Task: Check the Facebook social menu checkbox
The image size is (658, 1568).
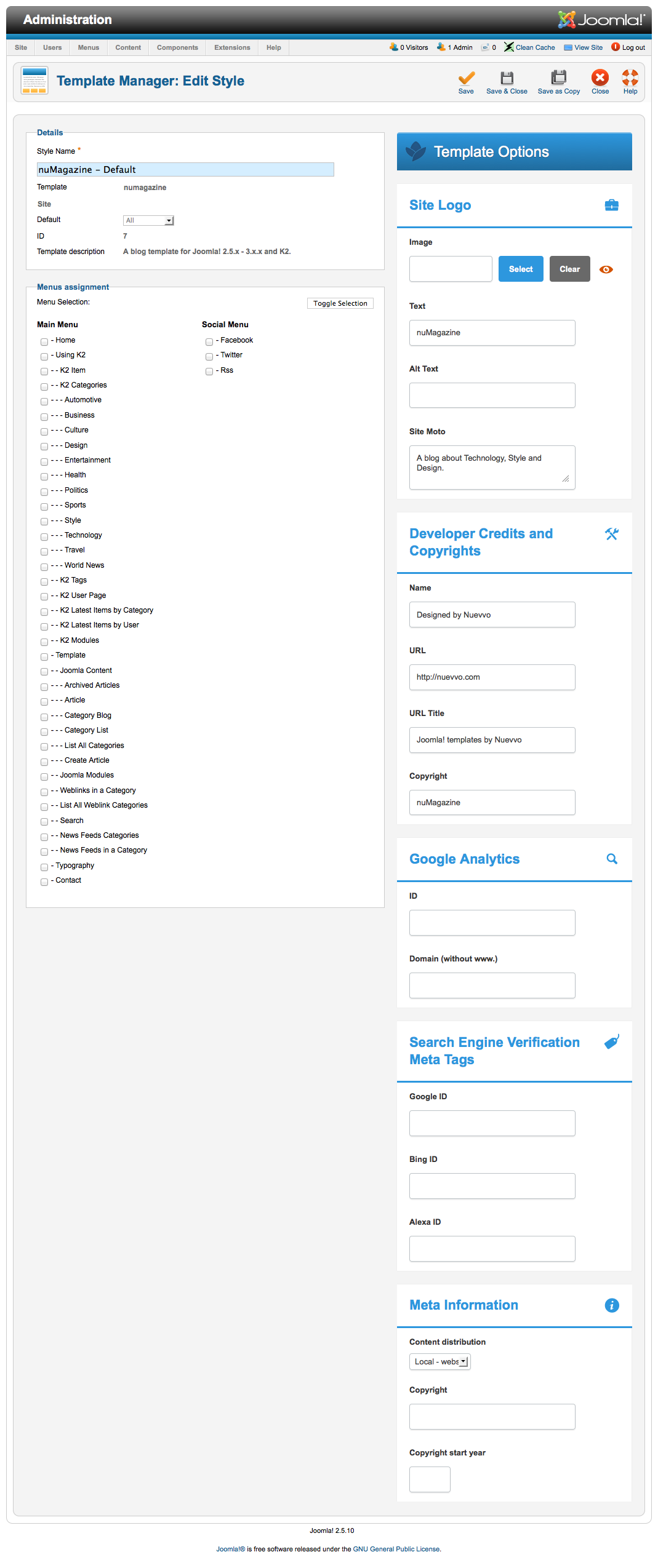Action: (x=209, y=341)
